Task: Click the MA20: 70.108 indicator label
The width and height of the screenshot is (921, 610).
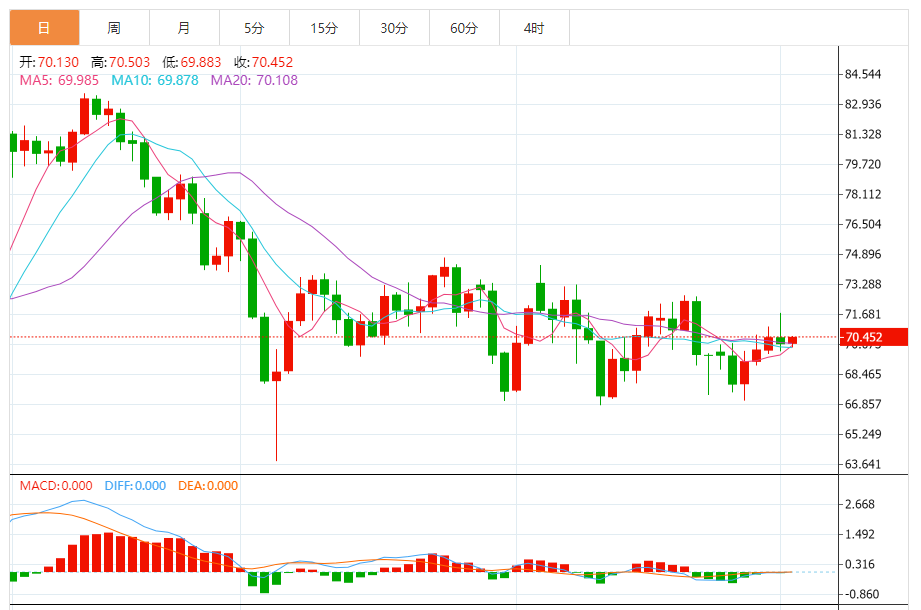Action: click(x=254, y=80)
